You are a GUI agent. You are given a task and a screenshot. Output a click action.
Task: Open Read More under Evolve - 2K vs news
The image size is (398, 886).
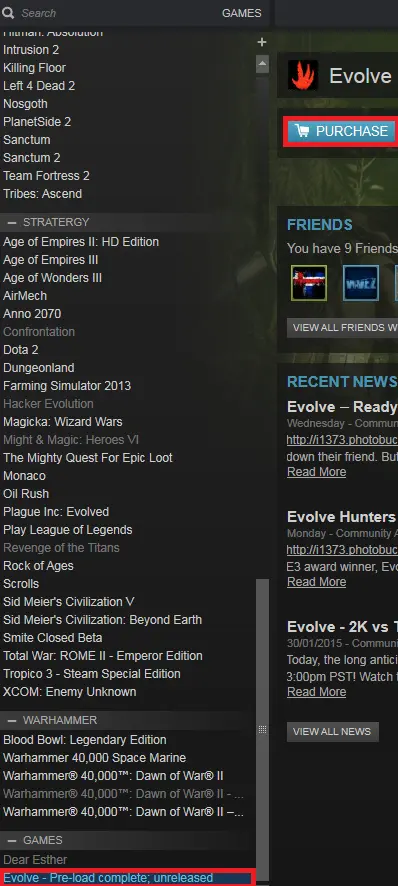317,692
